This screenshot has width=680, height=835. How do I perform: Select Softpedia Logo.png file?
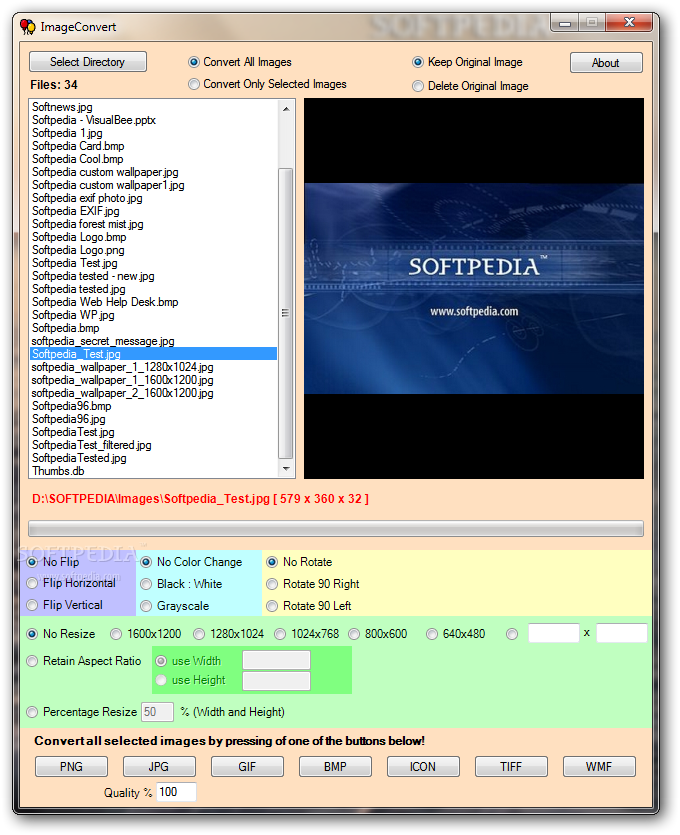[154, 250]
